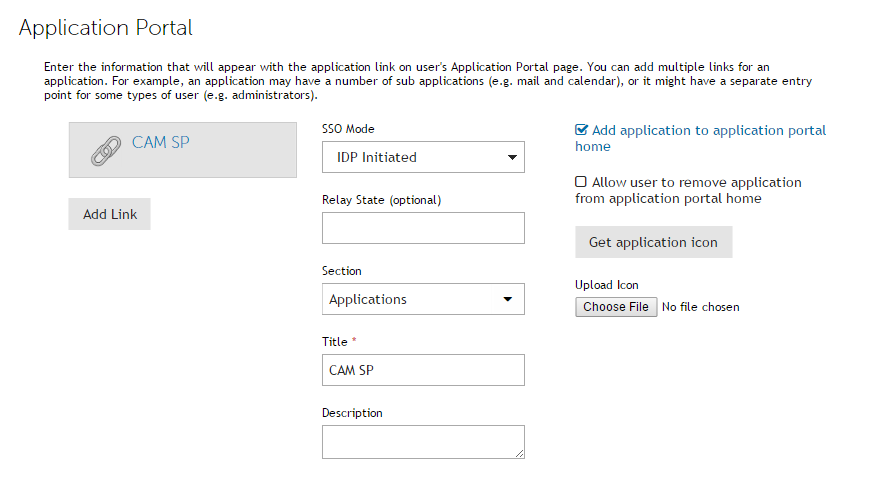Click the Title field label with red asterisk
870x498 pixels.
click(339, 342)
